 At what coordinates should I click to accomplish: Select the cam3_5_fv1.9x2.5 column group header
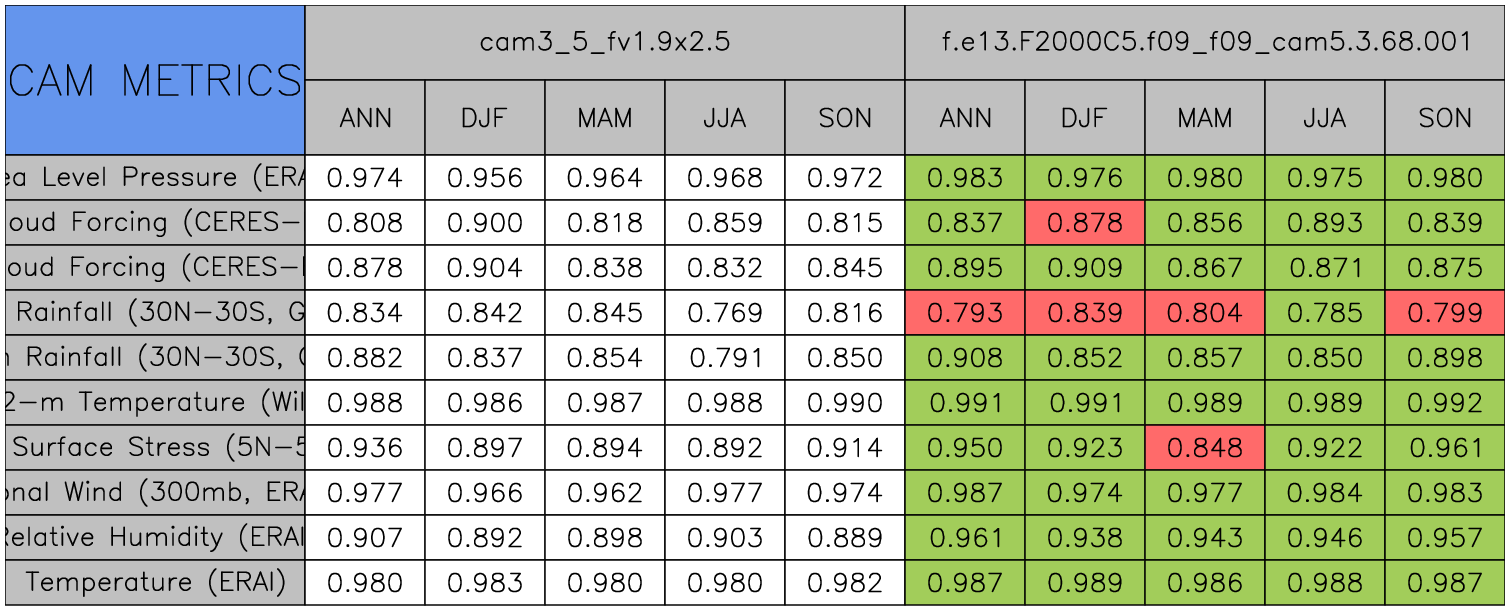(x=605, y=42)
